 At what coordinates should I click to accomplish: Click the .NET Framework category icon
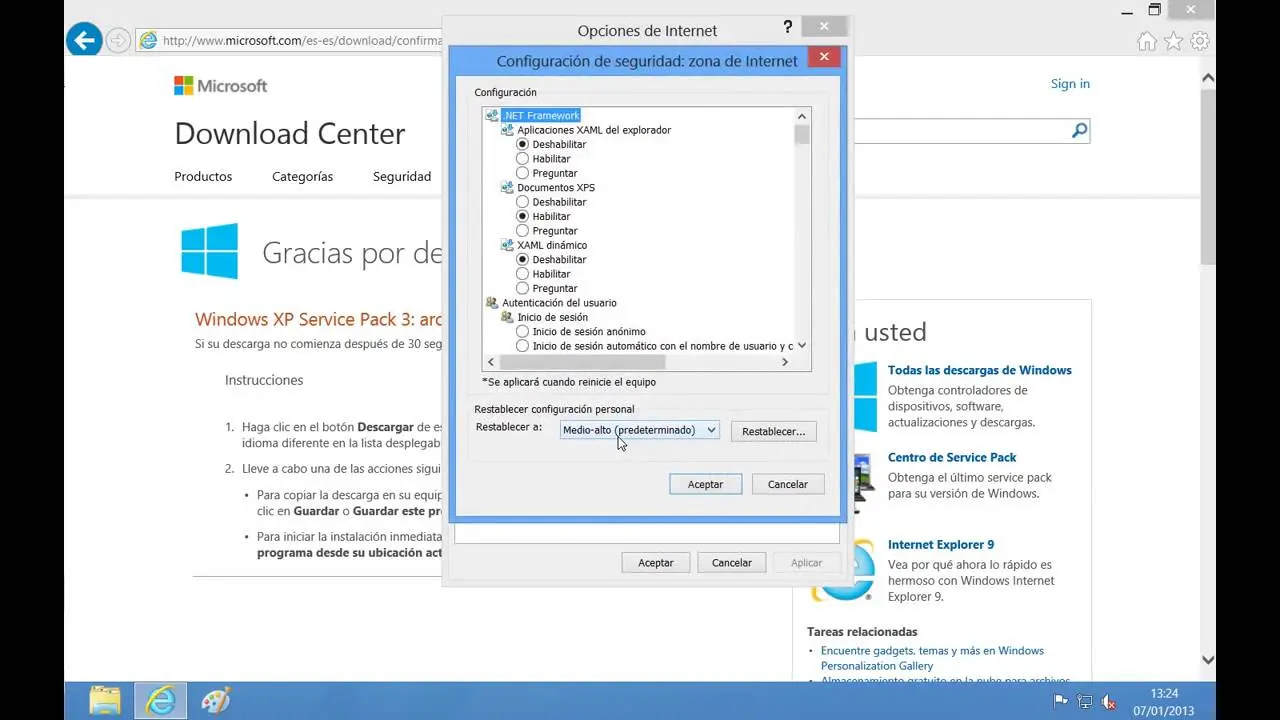click(492, 116)
